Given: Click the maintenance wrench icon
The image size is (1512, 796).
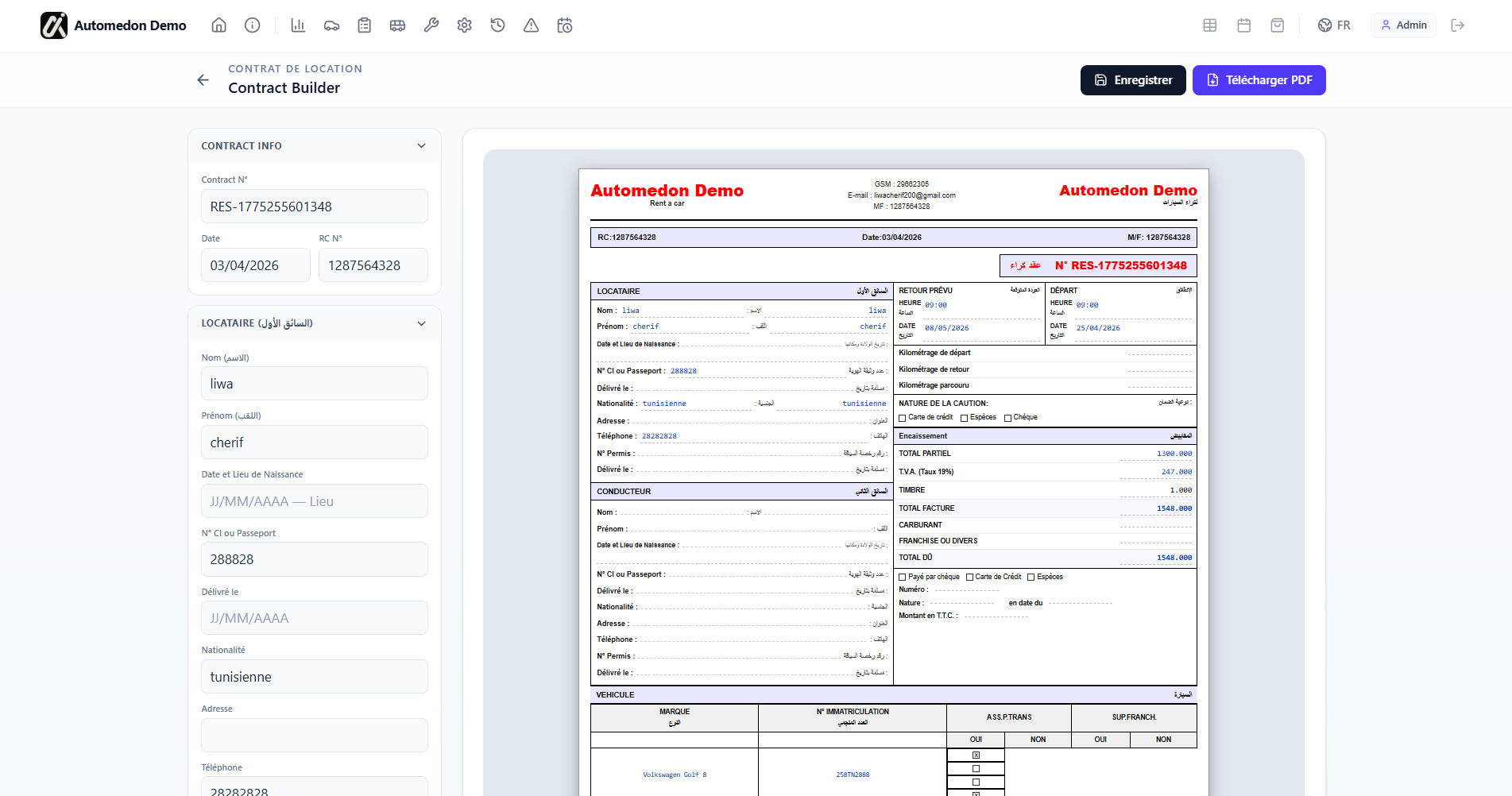Looking at the screenshot, I should click(431, 25).
